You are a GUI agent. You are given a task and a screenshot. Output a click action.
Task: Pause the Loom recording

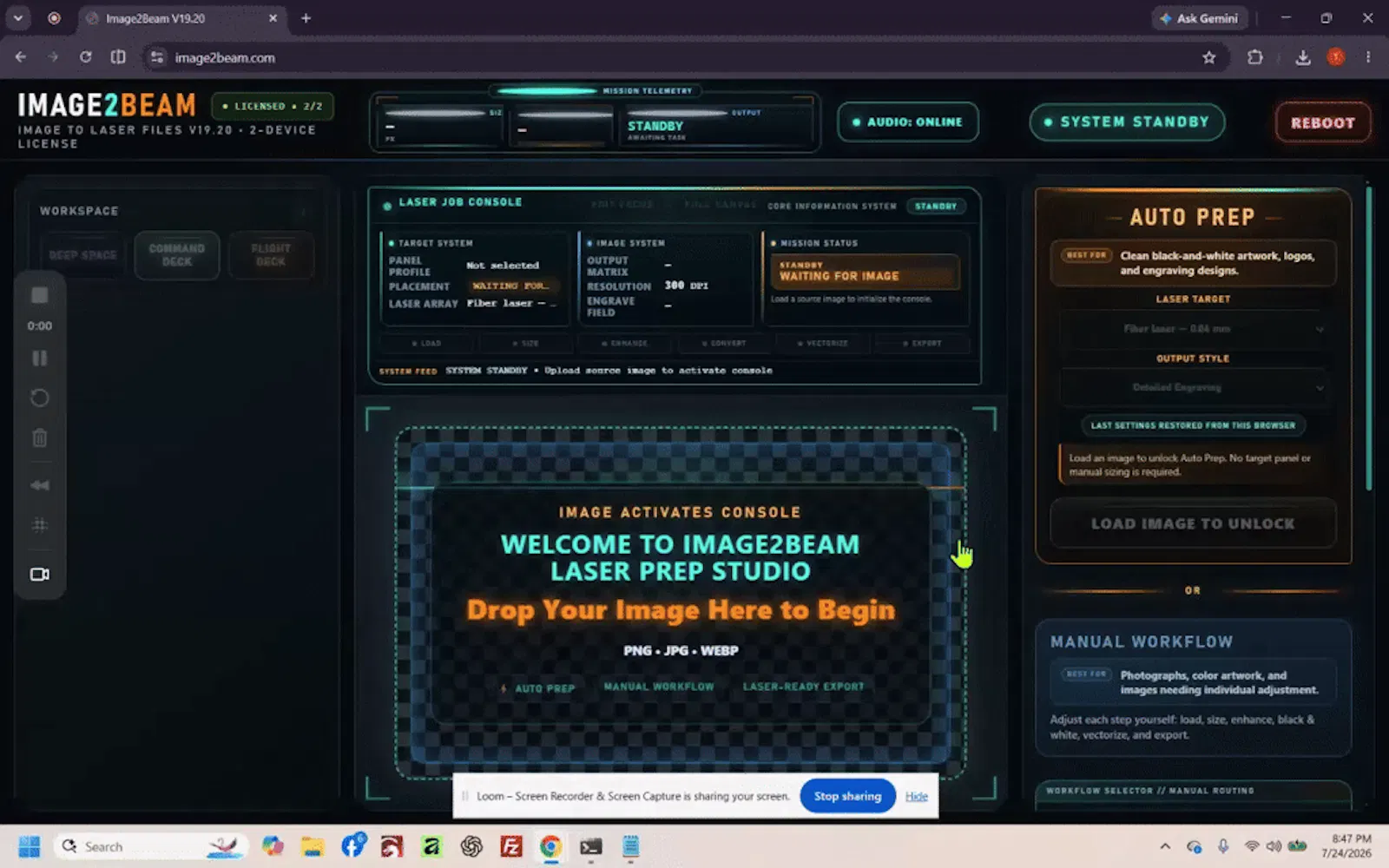[x=39, y=358]
